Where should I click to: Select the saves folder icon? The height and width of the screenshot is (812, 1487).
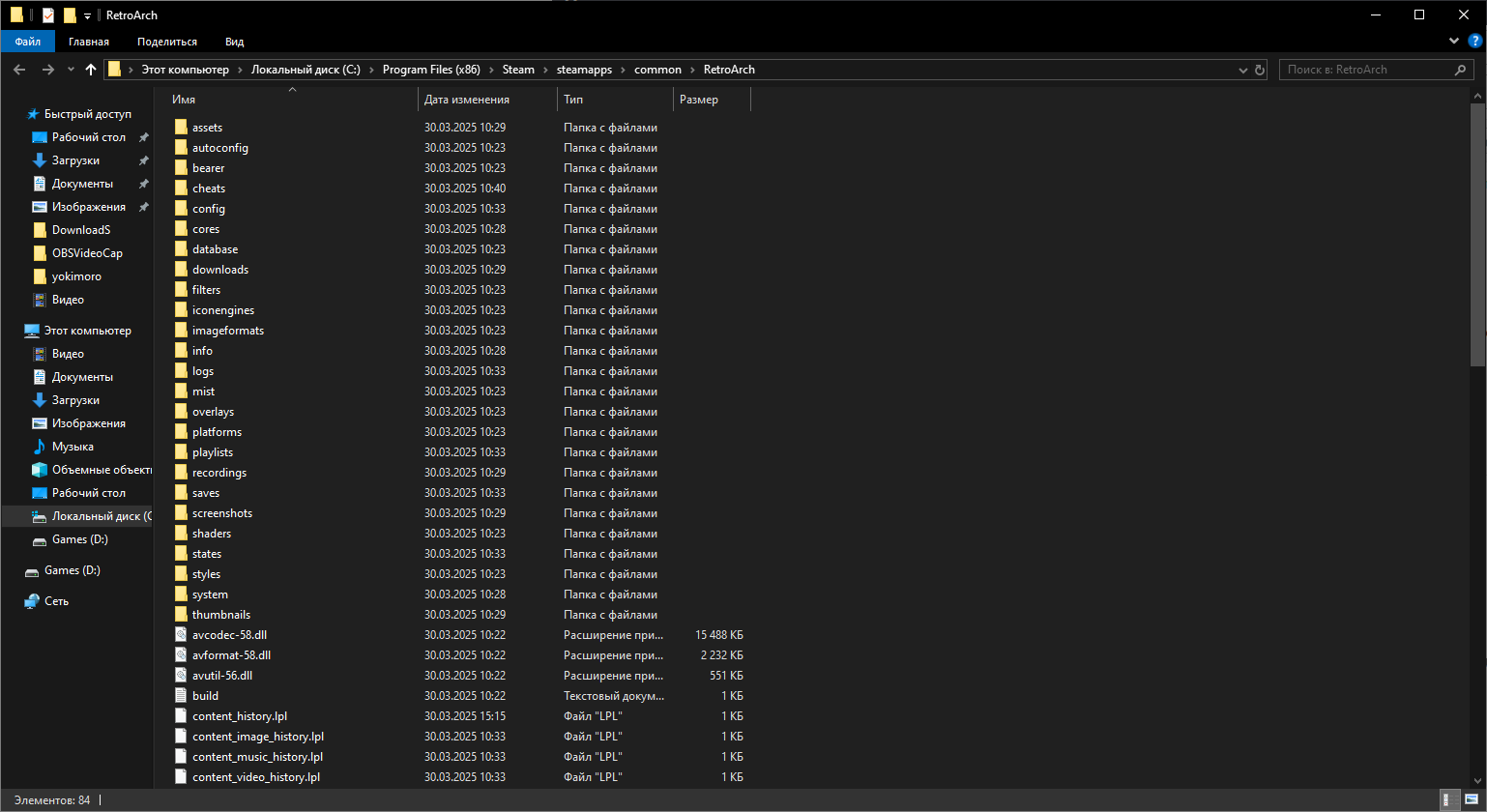[x=181, y=493]
